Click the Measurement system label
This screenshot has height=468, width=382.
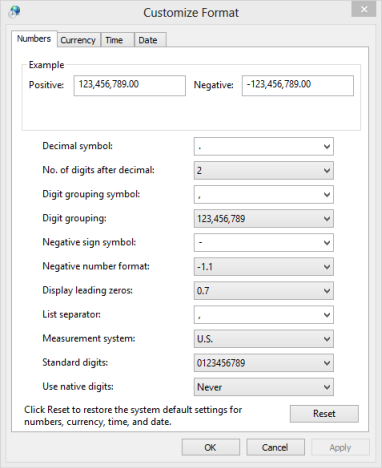tap(89, 338)
